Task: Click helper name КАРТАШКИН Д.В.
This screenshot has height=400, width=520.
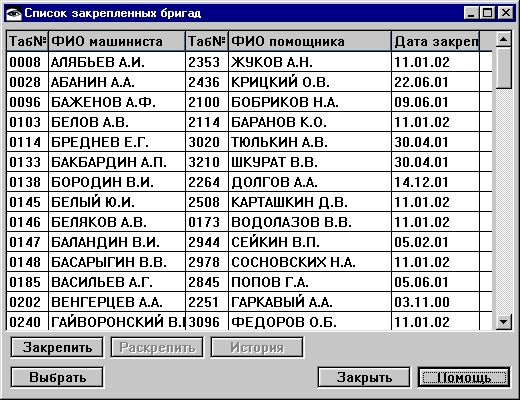Action: 289,202
